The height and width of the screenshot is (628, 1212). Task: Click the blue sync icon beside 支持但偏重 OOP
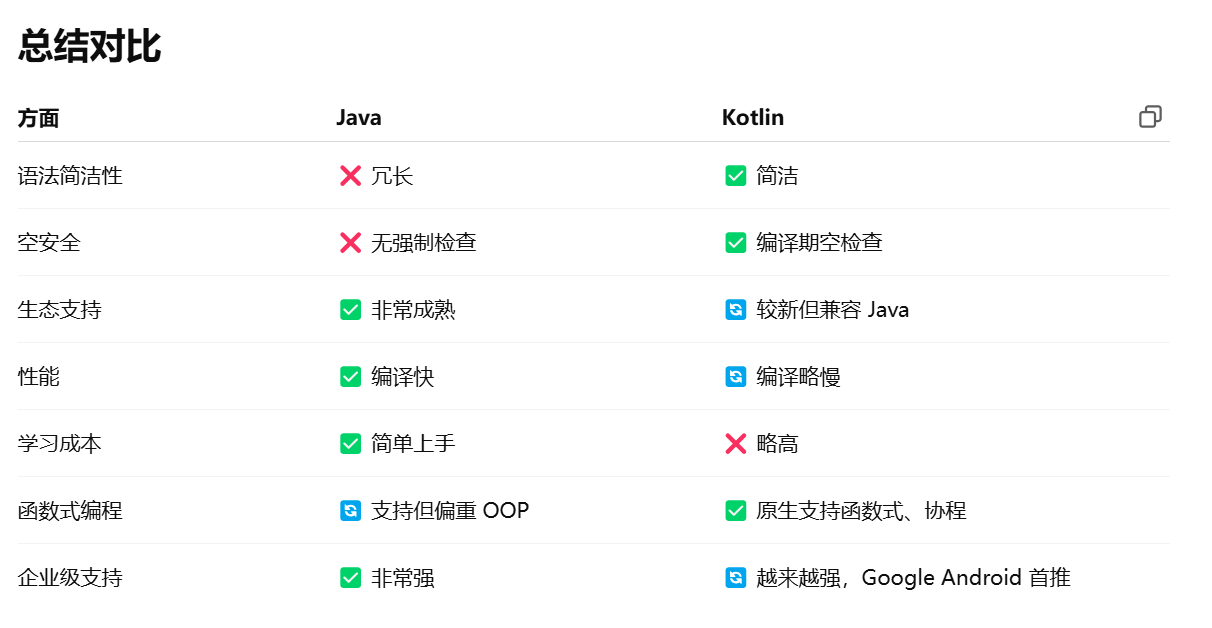[x=350, y=511]
